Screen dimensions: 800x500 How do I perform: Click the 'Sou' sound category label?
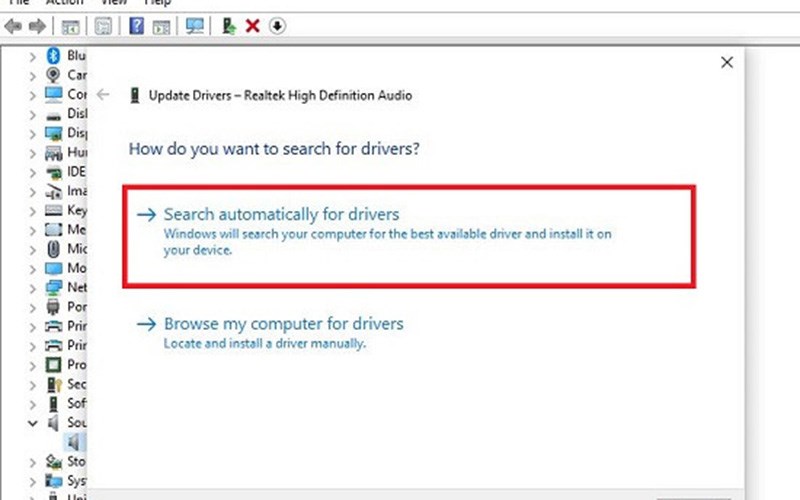[x=77, y=422]
